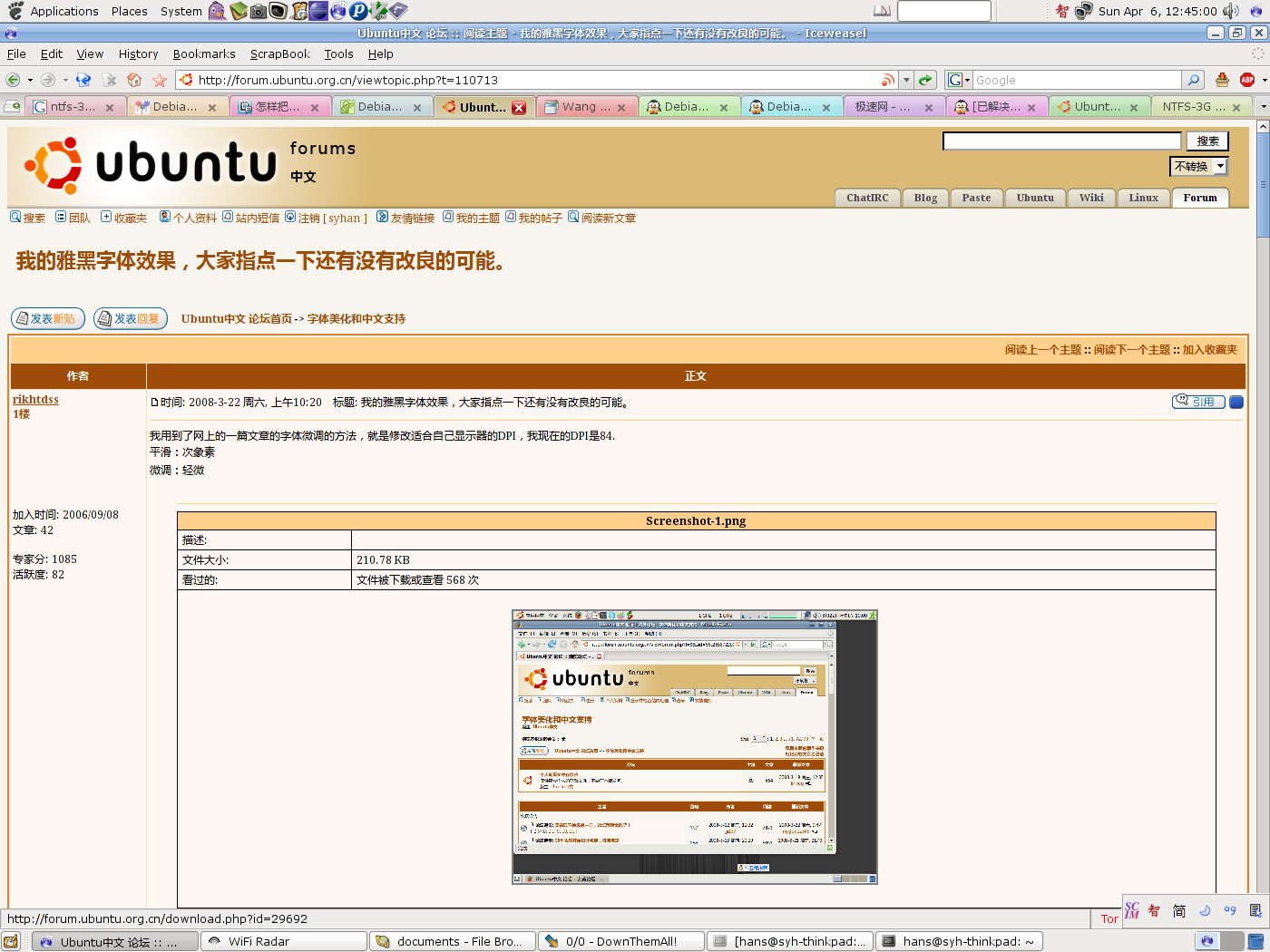Open the History menu
This screenshot has width=1270, height=952.
138,53
